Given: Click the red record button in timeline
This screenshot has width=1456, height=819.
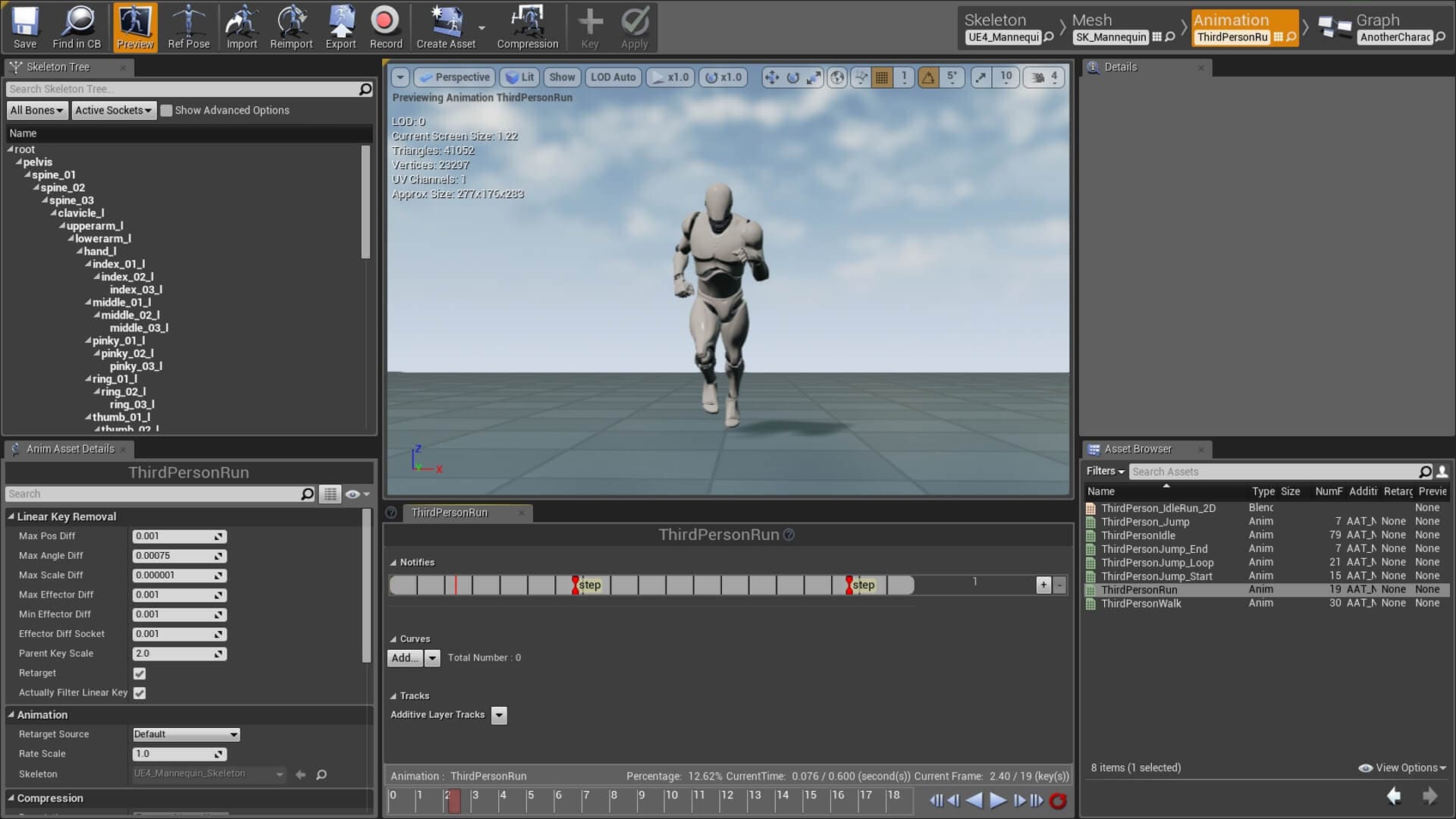Looking at the screenshot, I should pos(1058,801).
